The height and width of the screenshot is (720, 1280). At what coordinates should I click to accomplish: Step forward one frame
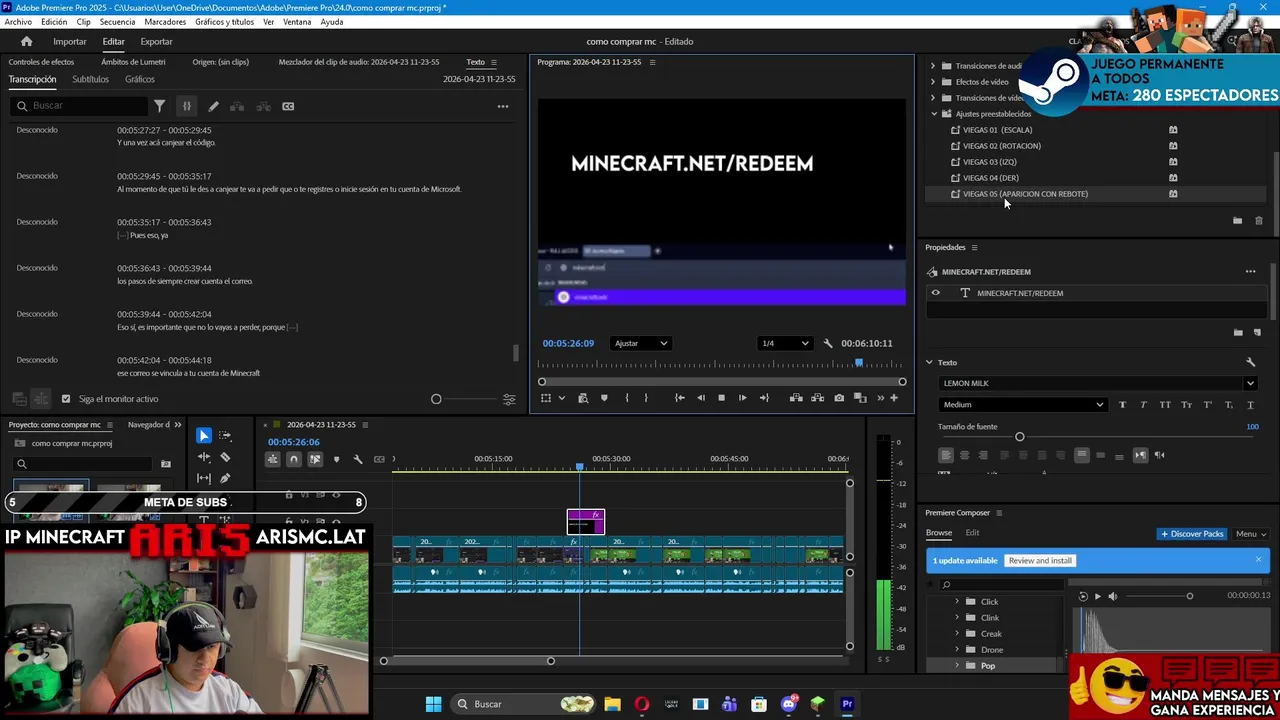tap(742, 398)
